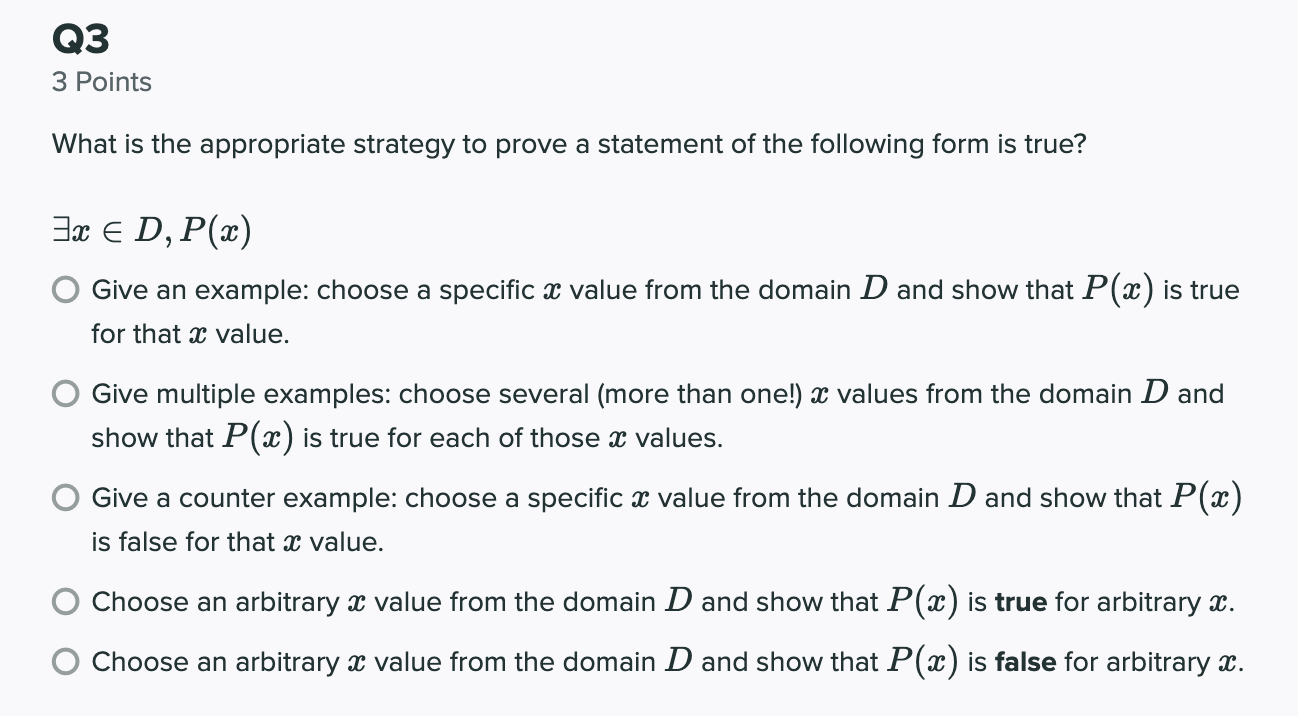This screenshot has width=1298, height=716.
Task: Click the bold "false" word in last option
Action: [x=1025, y=663]
